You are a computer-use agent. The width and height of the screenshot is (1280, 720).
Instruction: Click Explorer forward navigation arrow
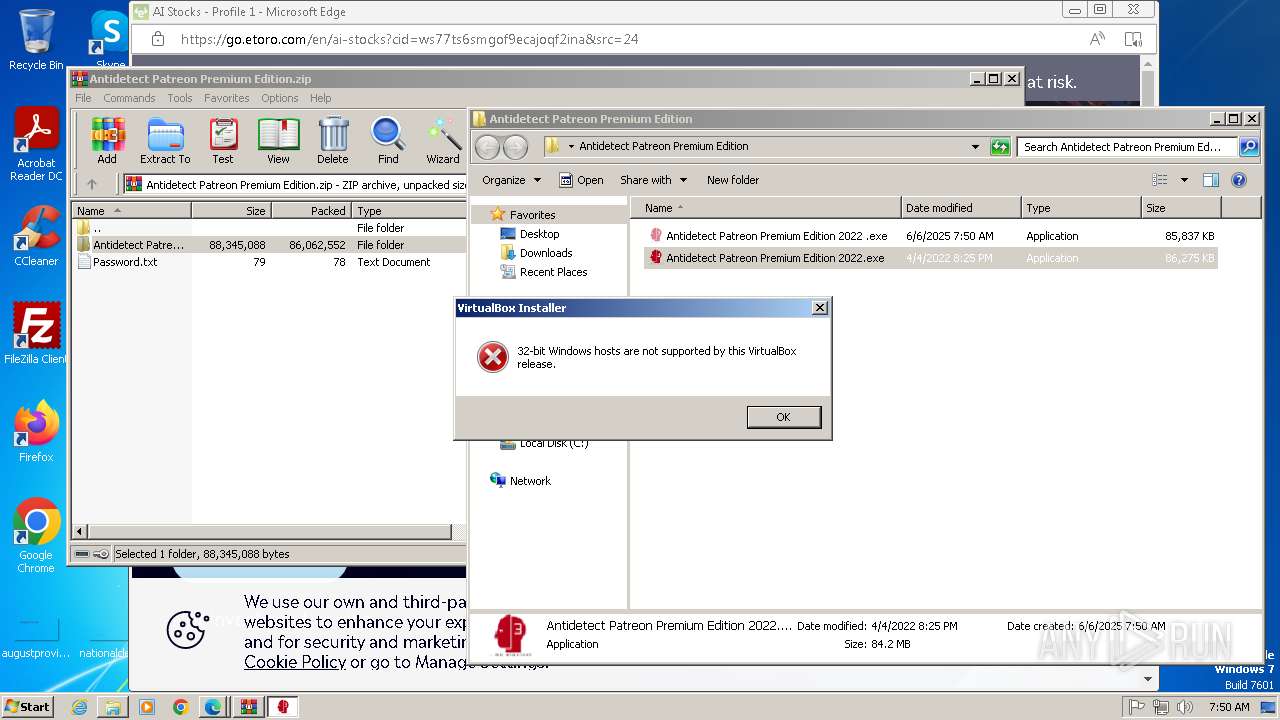coord(515,147)
